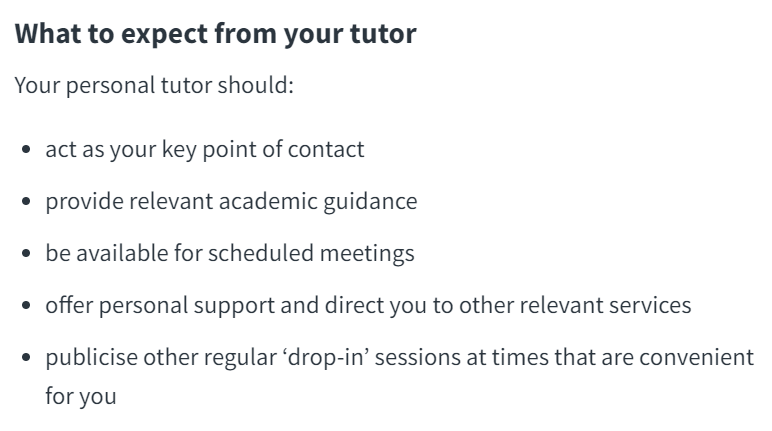
Task: Click the 'provide relevant academic guidance' bullet text
Action: pyautogui.click(x=231, y=202)
